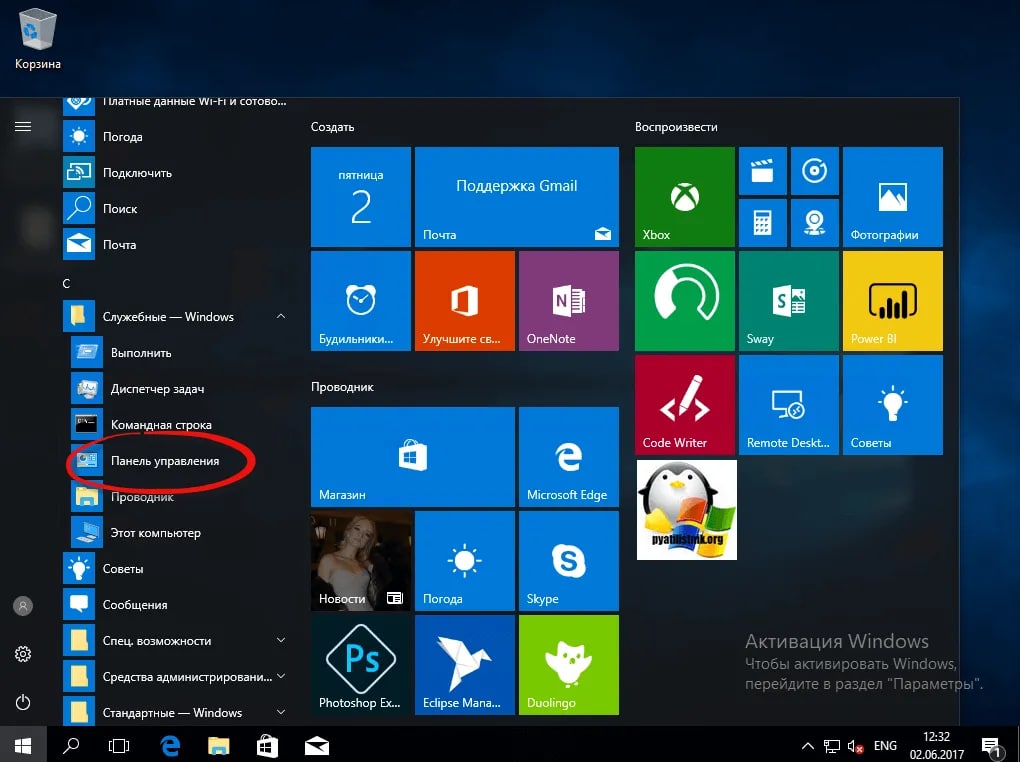Open the Groove Music disc tile
Image resolution: width=1020 pixels, height=762 pixels.
pos(814,170)
